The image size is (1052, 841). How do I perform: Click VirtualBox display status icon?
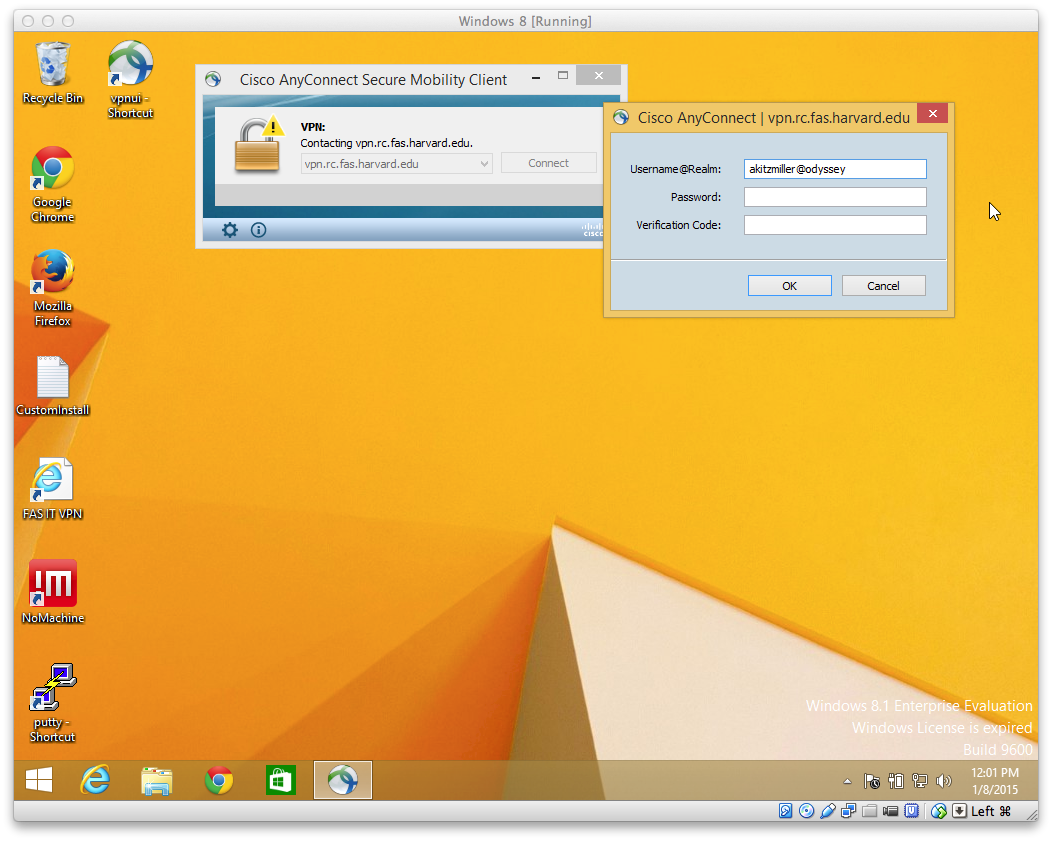pos(890,811)
